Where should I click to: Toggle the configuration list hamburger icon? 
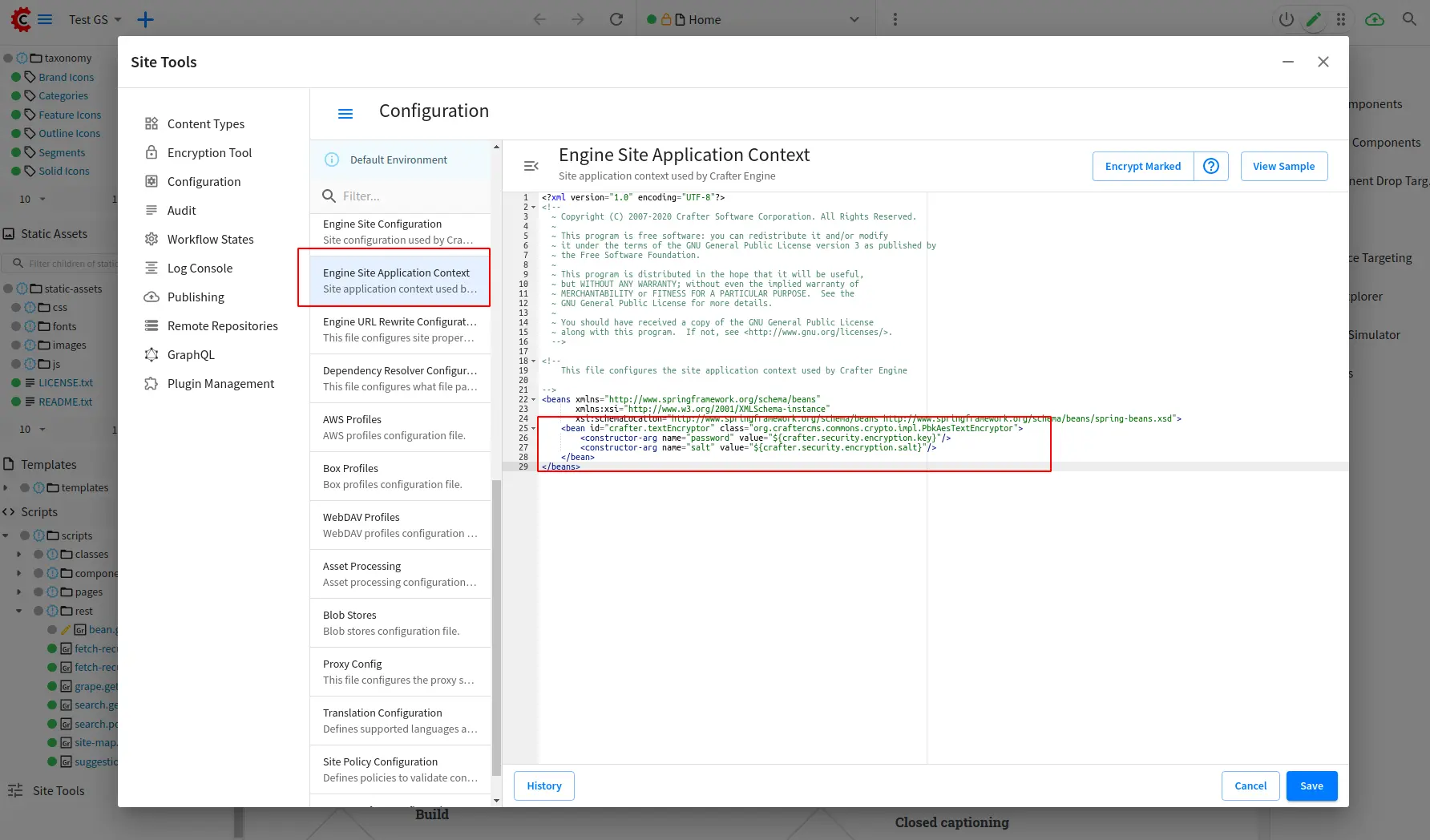tap(345, 114)
